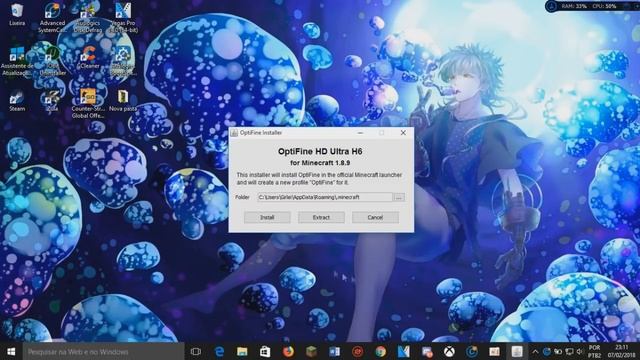Select the Nova pasta folder icon
640x360 pixels.
(x=123, y=100)
